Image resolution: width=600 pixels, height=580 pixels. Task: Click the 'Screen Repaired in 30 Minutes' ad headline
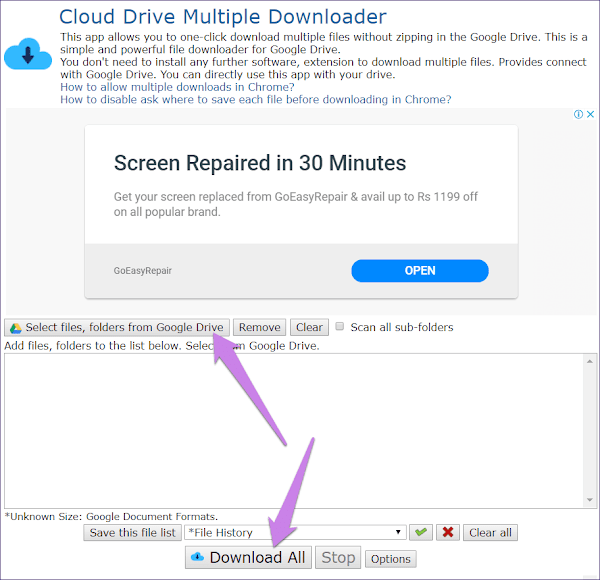pyautogui.click(x=260, y=163)
